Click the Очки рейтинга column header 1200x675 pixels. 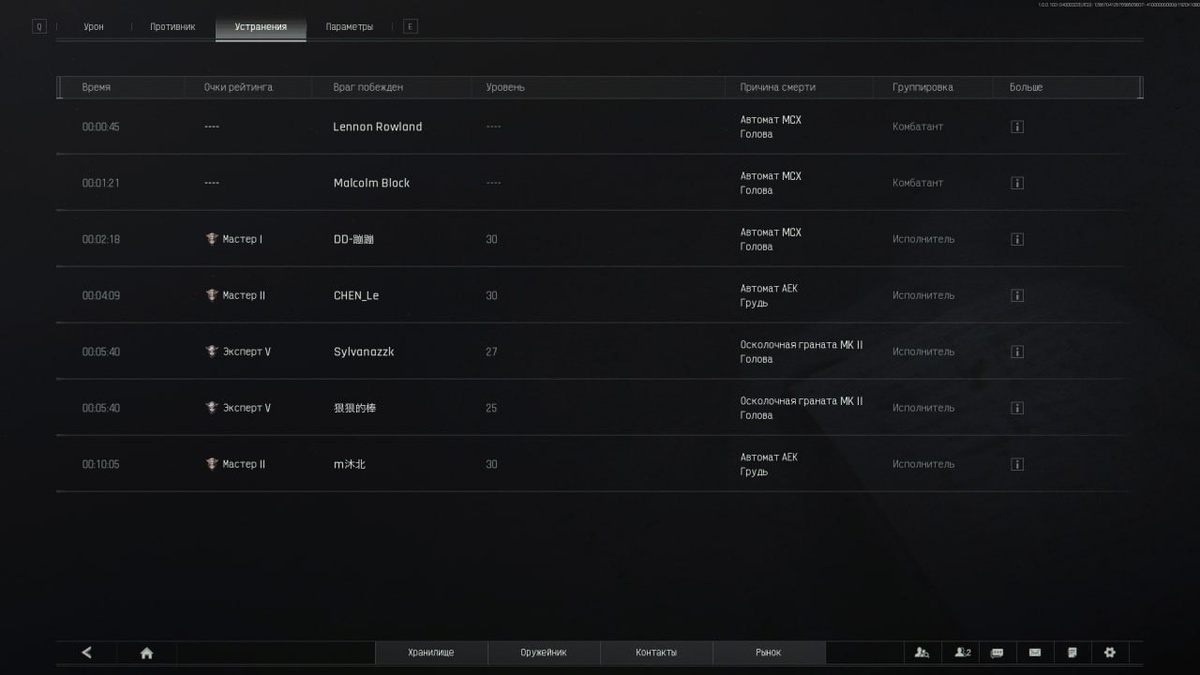238,88
